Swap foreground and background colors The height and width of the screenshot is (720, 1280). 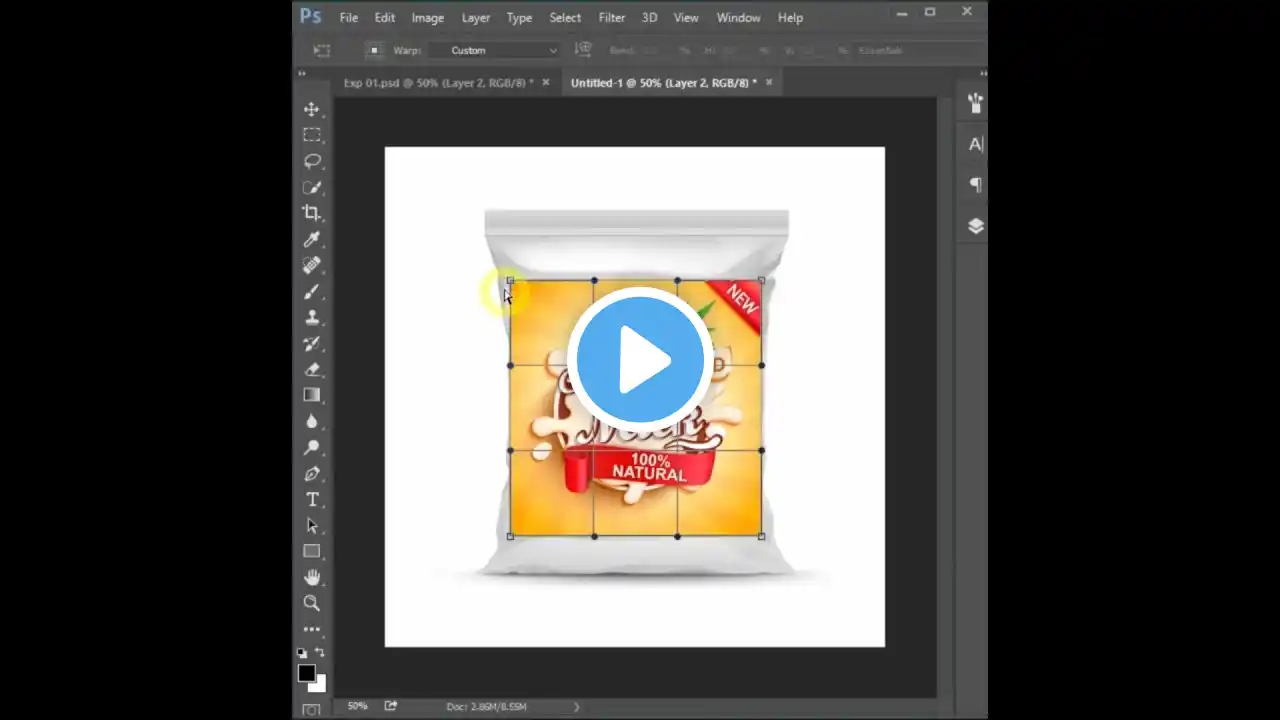tap(320, 653)
